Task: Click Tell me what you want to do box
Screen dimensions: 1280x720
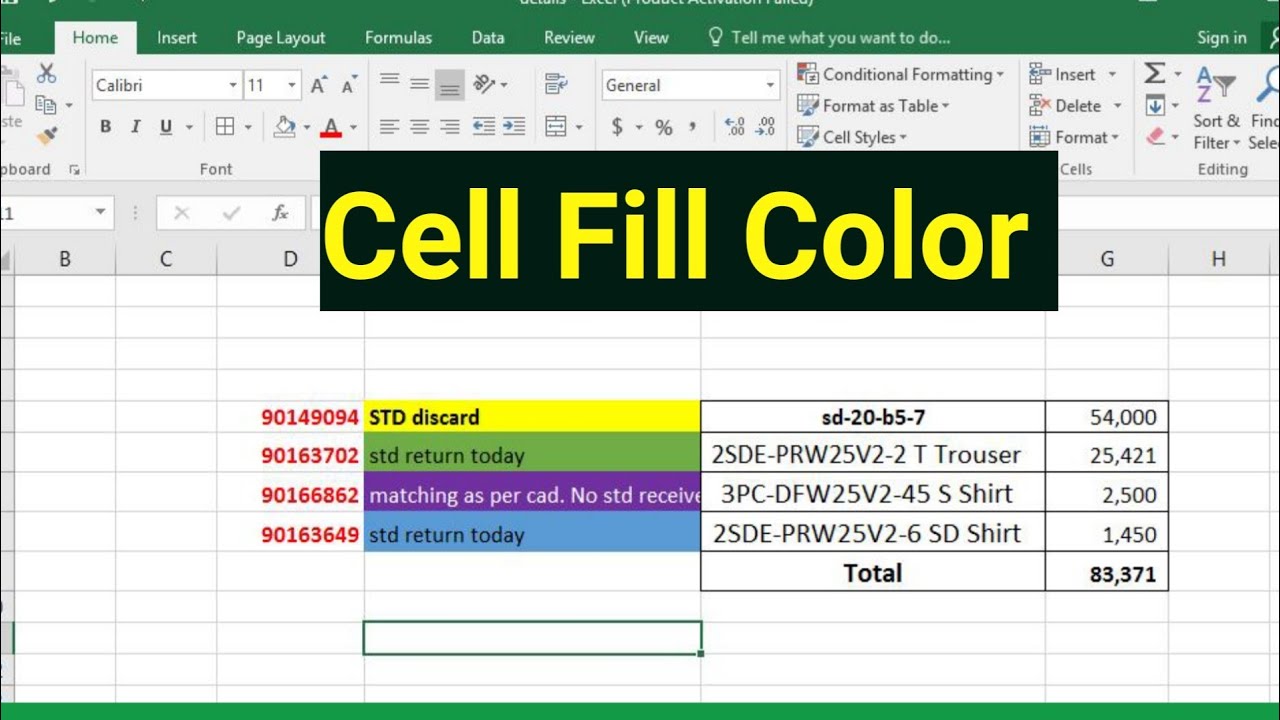Action: (829, 38)
